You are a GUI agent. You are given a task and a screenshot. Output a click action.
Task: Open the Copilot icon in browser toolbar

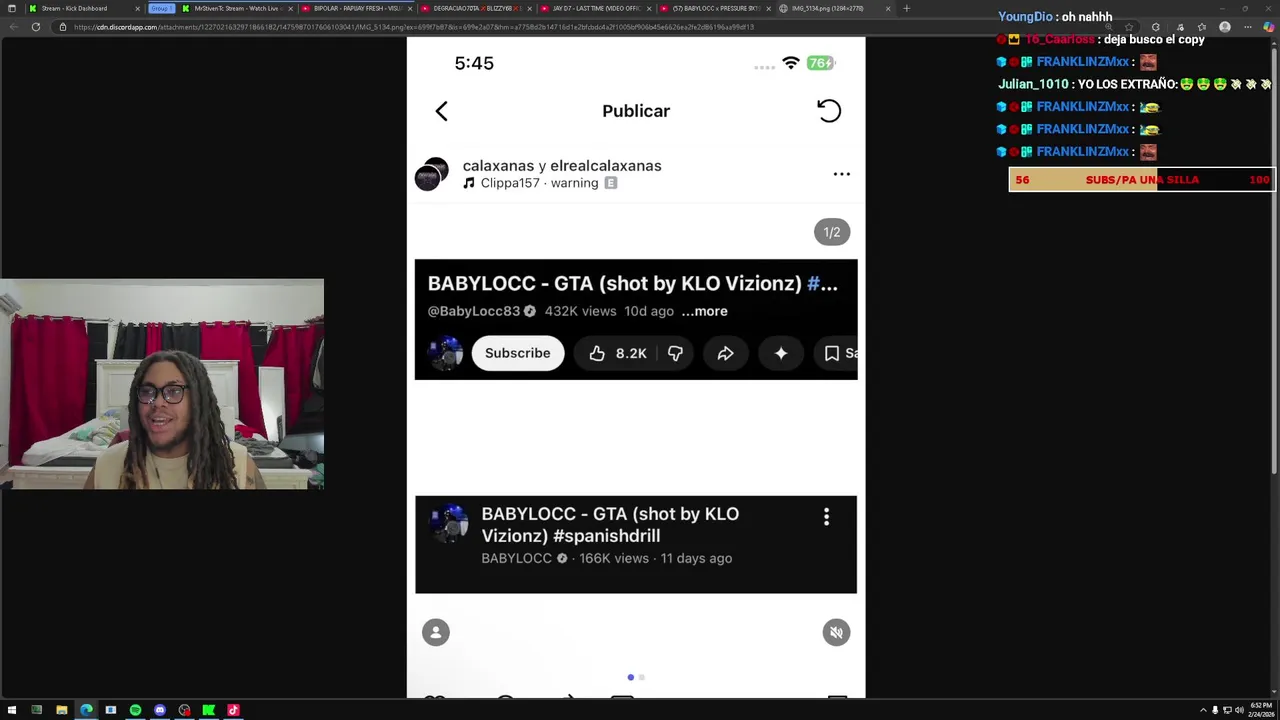click(1270, 27)
